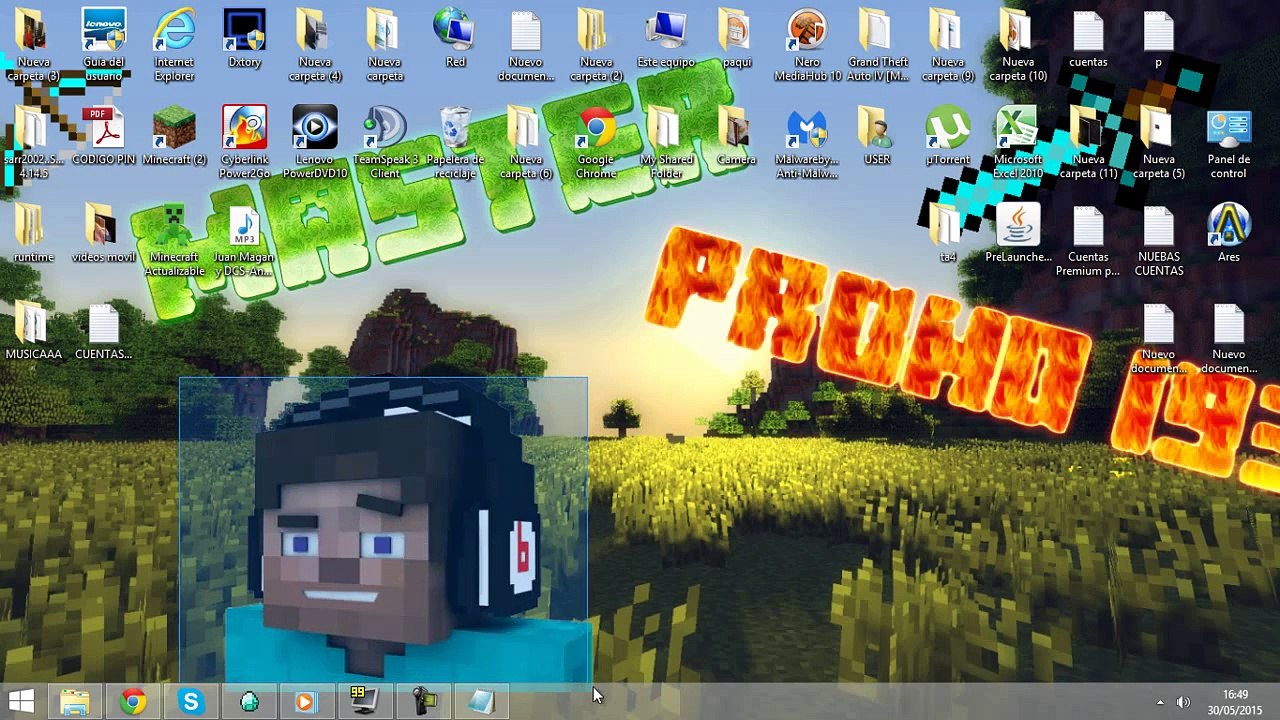Image resolution: width=1280 pixels, height=720 pixels.
Task: Select the Lenovo PowerDVD10 shortcut
Action: pyautogui.click(x=315, y=142)
